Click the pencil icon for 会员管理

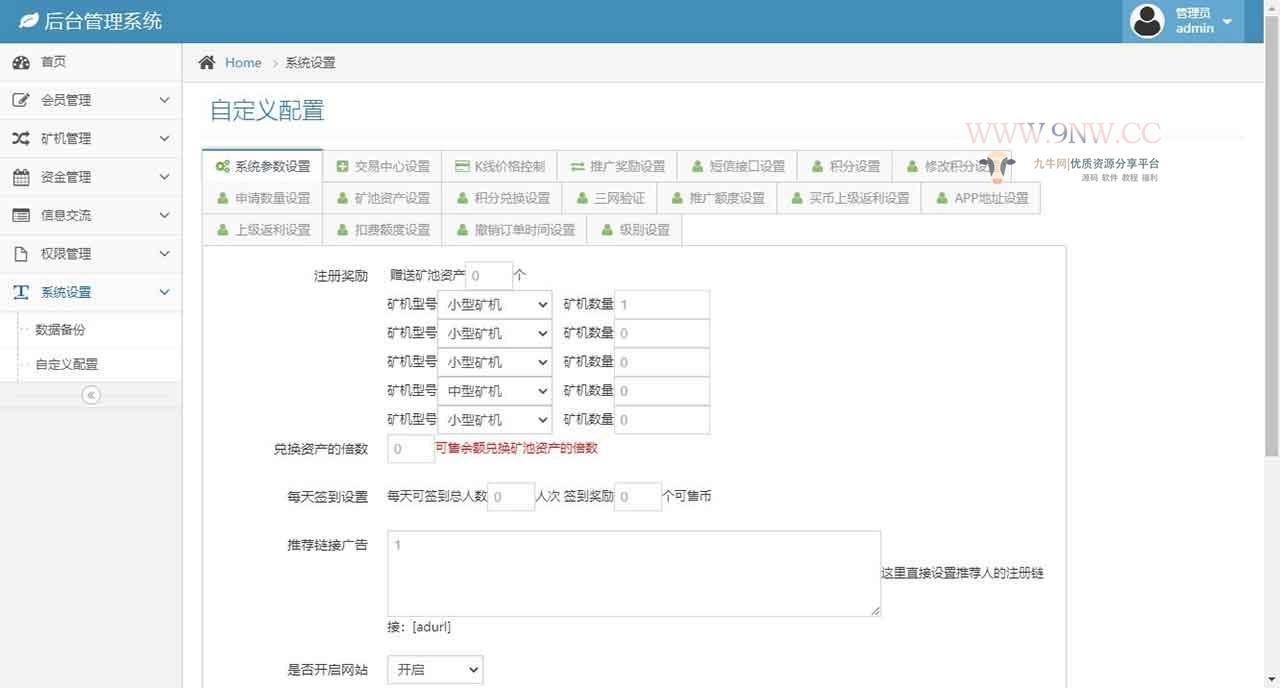click(x=22, y=100)
